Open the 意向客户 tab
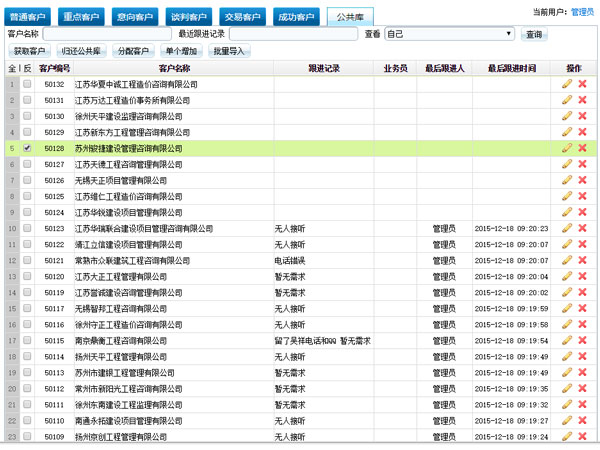The width and height of the screenshot is (600, 450). pyautogui.click(x=135, y=17)
